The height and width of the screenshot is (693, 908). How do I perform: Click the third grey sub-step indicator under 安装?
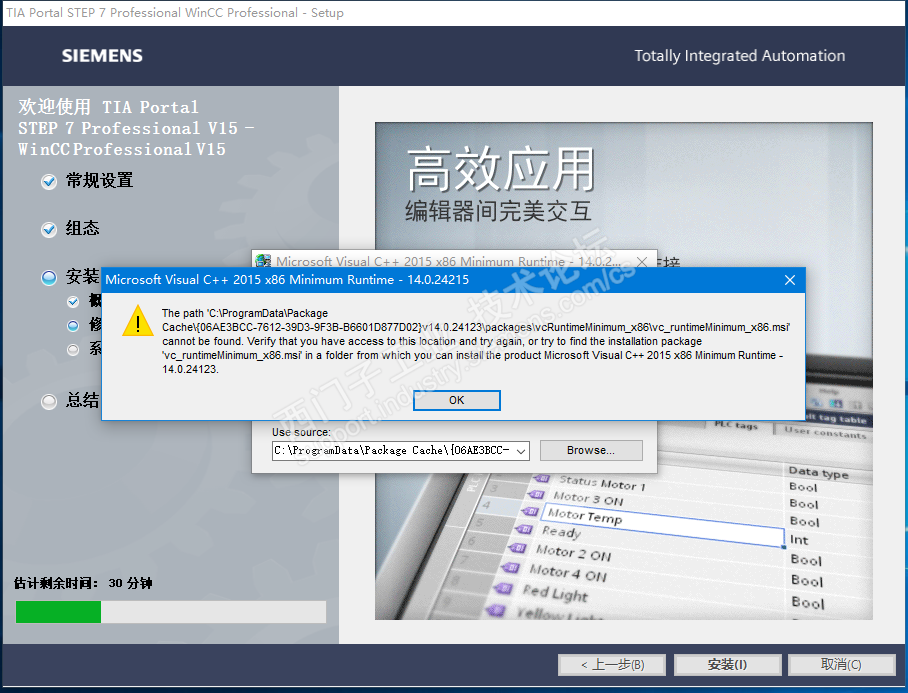pyautogui.click(x=73, y=350)
